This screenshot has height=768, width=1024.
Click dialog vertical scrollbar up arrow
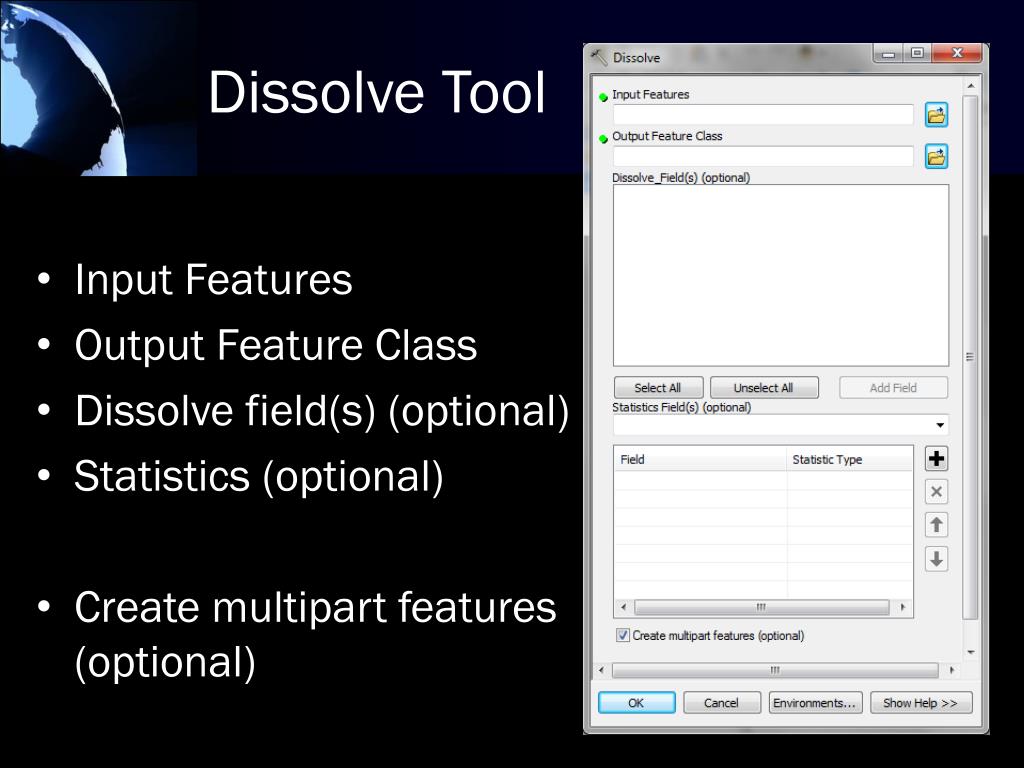coord(970,86)
